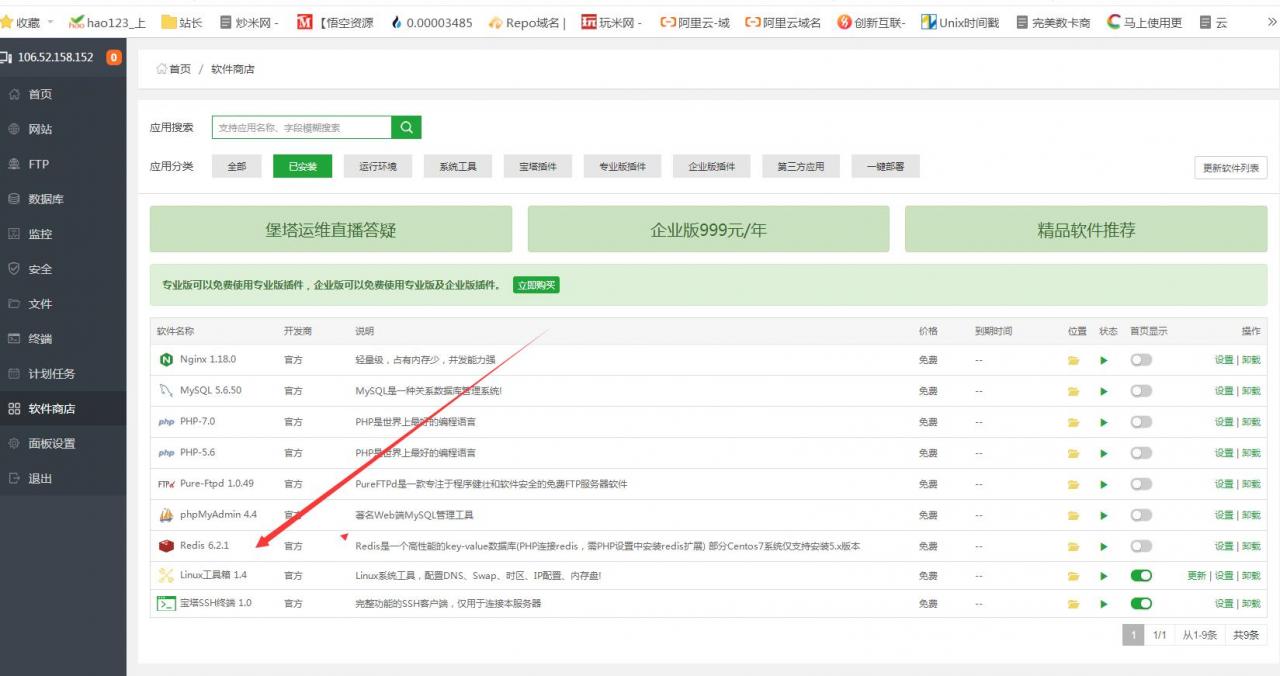
Task: Click the 更新软件列表 button
Action: [x=1230, y=168]
